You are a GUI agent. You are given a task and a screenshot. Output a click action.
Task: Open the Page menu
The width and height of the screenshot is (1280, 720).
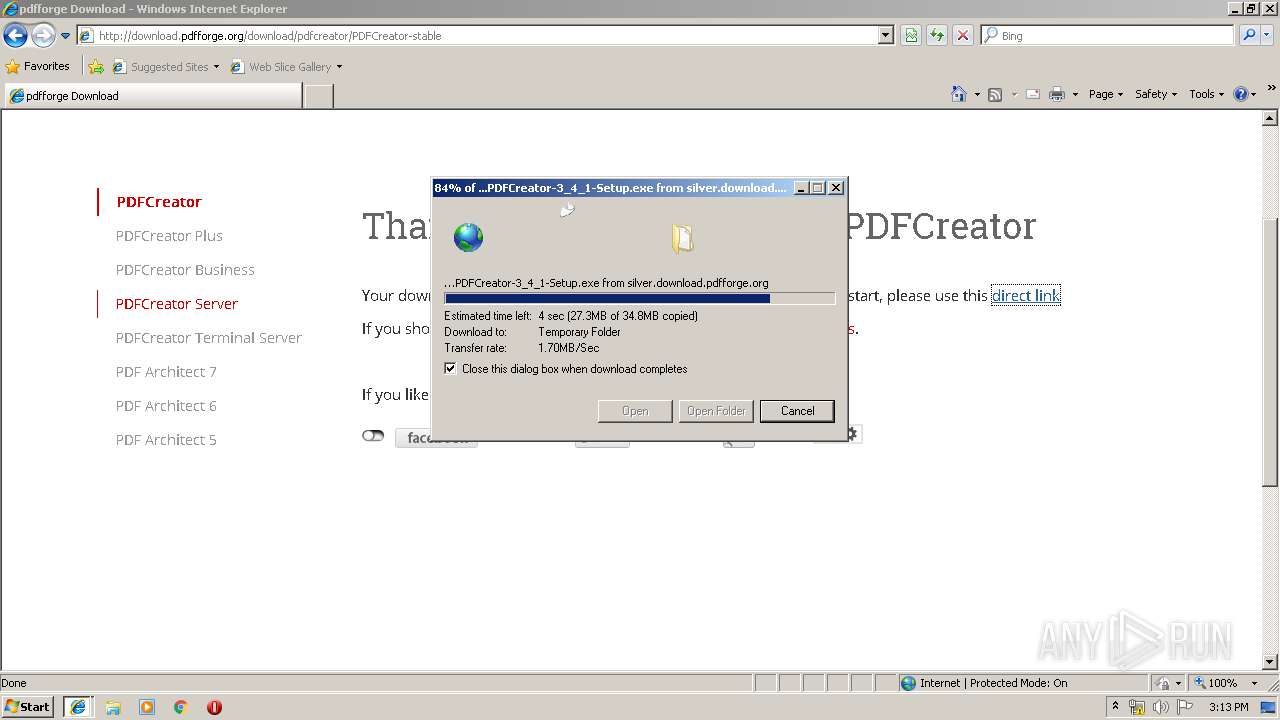(1105, 94)
